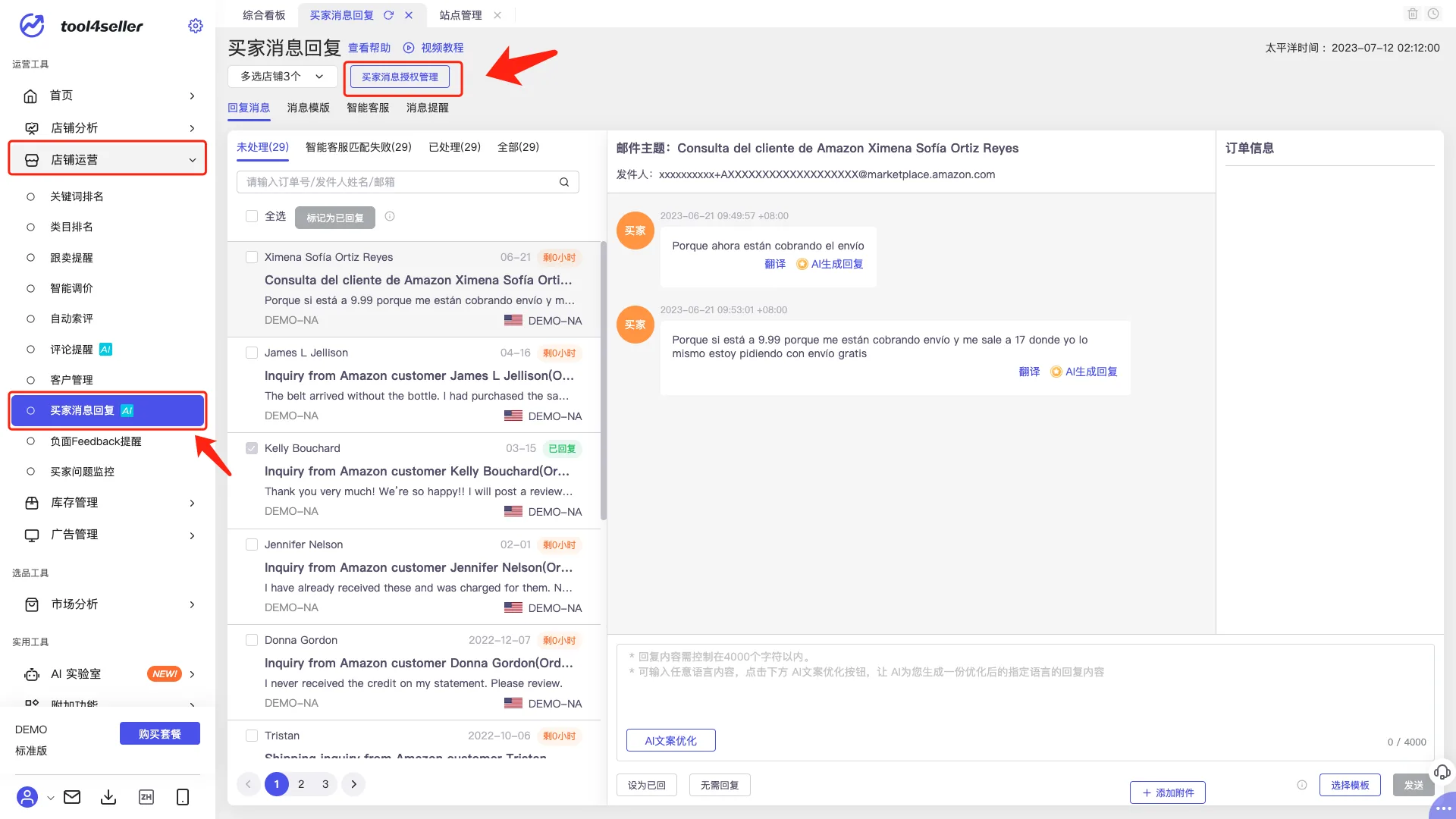The image size is (1456, 819).
Task: Click the message list vertical scrollbar
Action: coord(604,381)
